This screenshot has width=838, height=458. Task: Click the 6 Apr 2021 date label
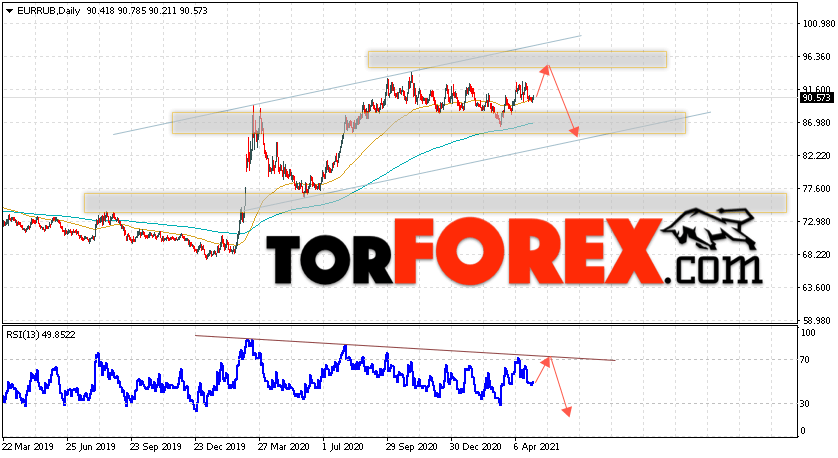537,447
